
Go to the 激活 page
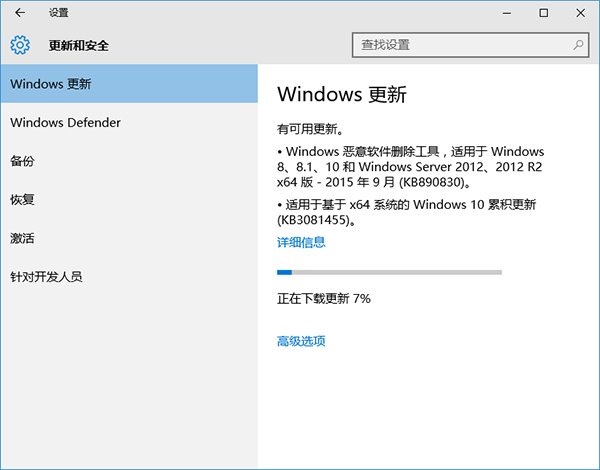tap(128, 238)
